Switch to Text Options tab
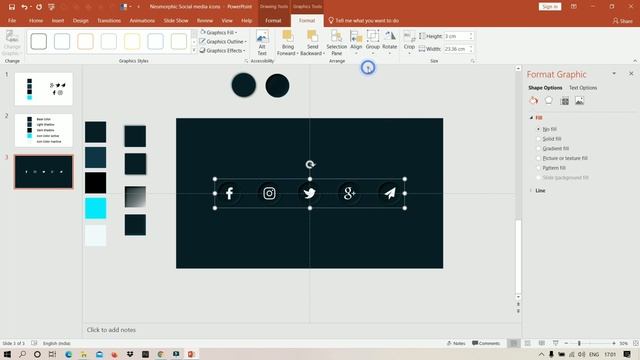The image size is (640, 360). [x=583, y=88]
